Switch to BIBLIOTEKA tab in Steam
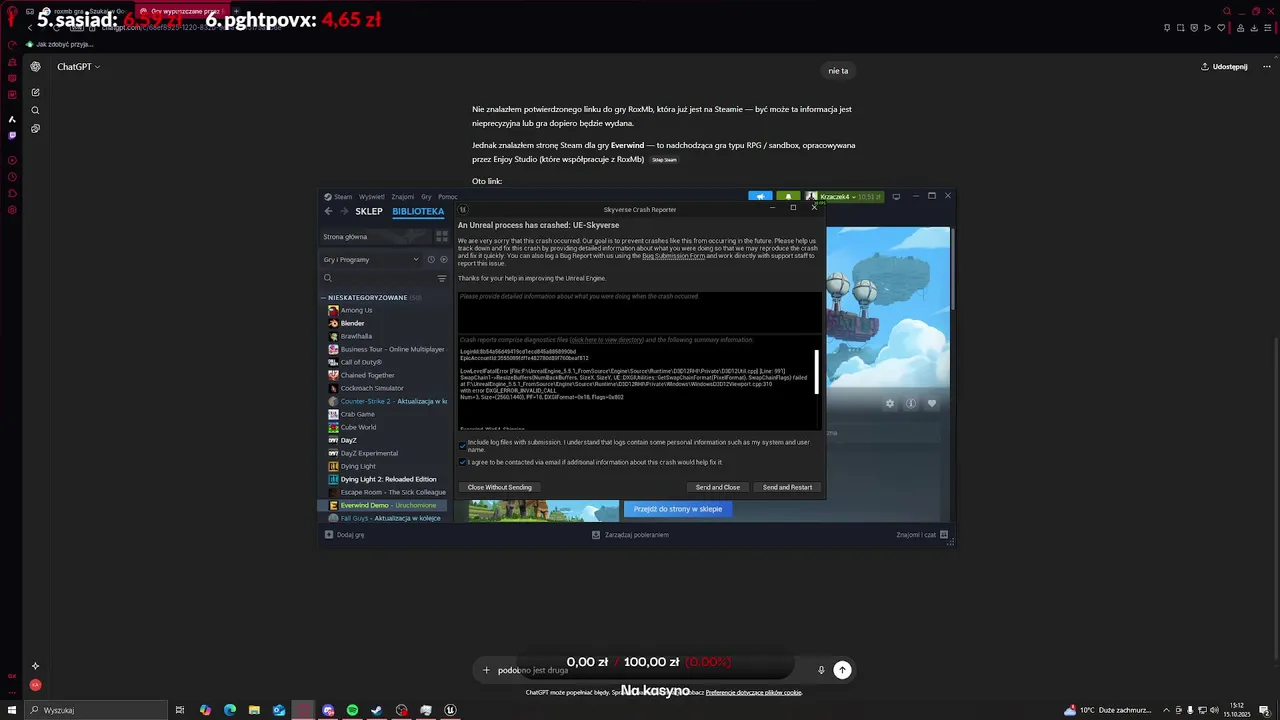Screen dimensions: 1280x720 pos(418,212)
